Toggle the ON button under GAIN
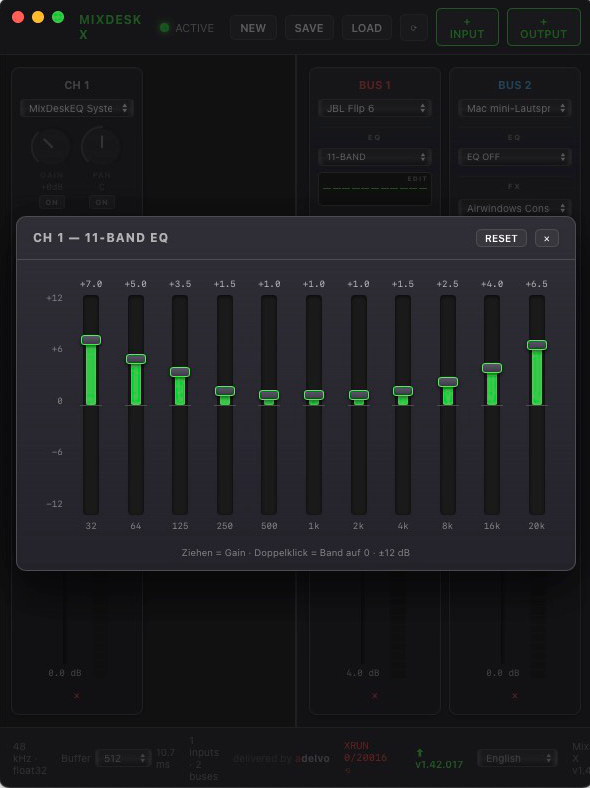 (x=52, y=202)
